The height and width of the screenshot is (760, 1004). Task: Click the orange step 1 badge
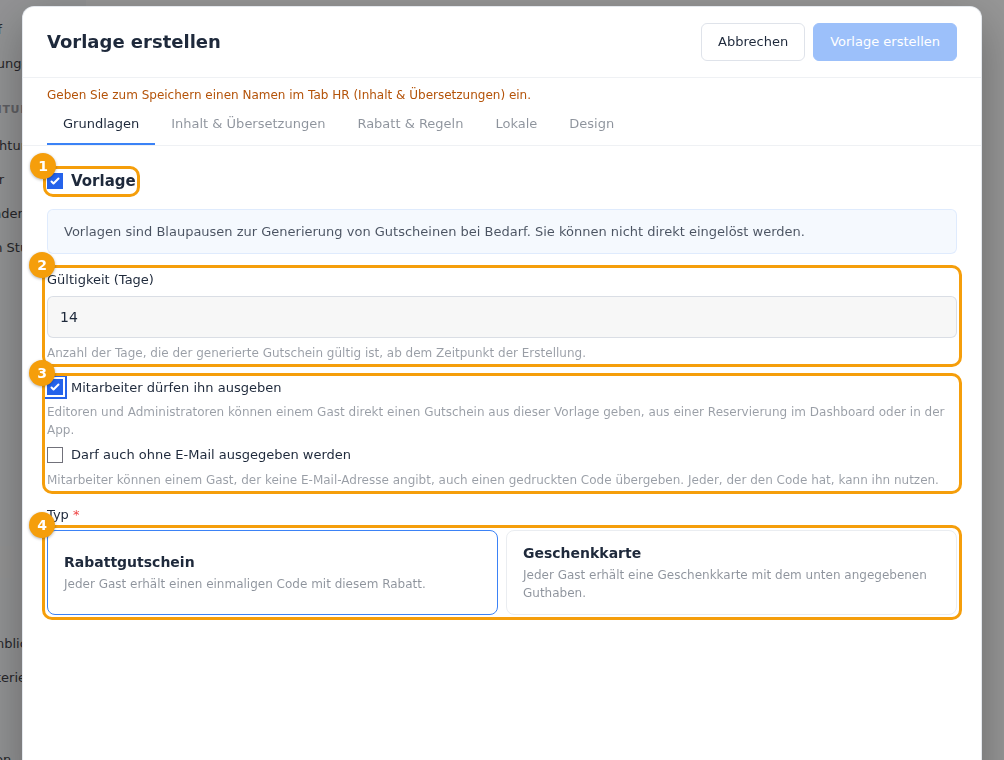[x=42, y=166]
